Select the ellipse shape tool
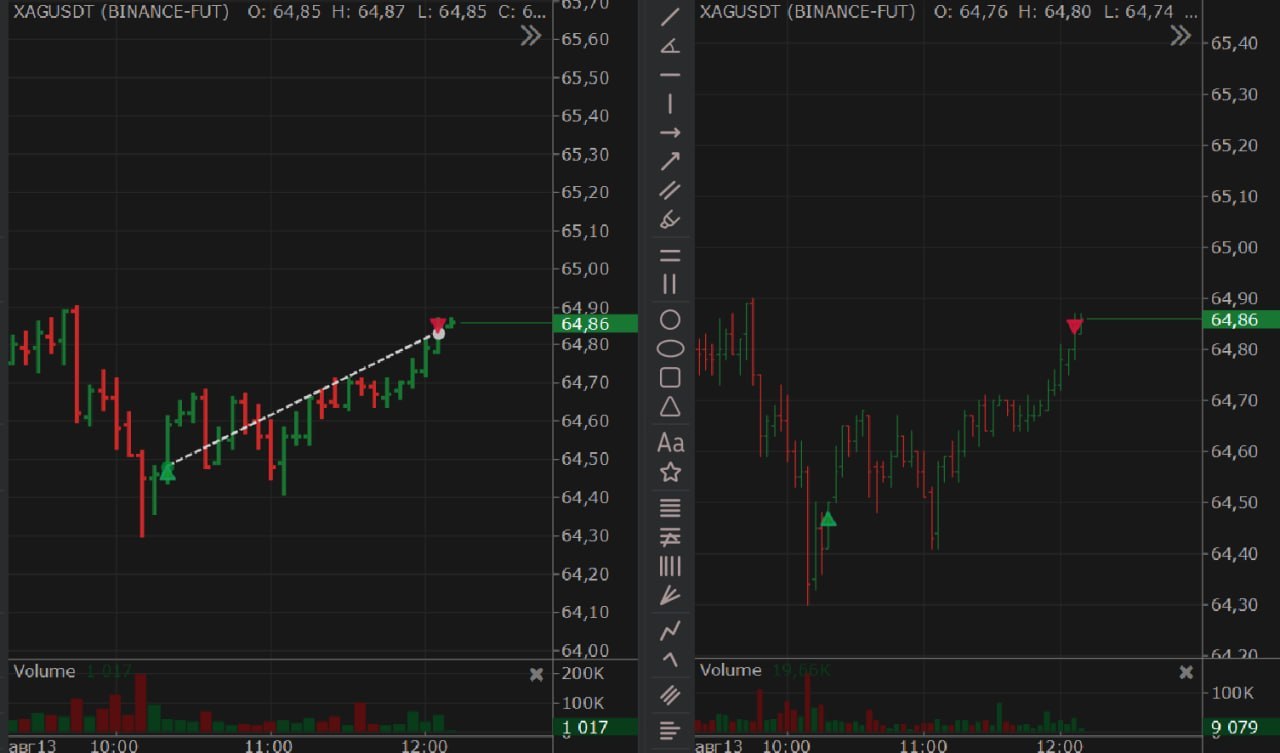1280x753 pixels. click(670, 349)
